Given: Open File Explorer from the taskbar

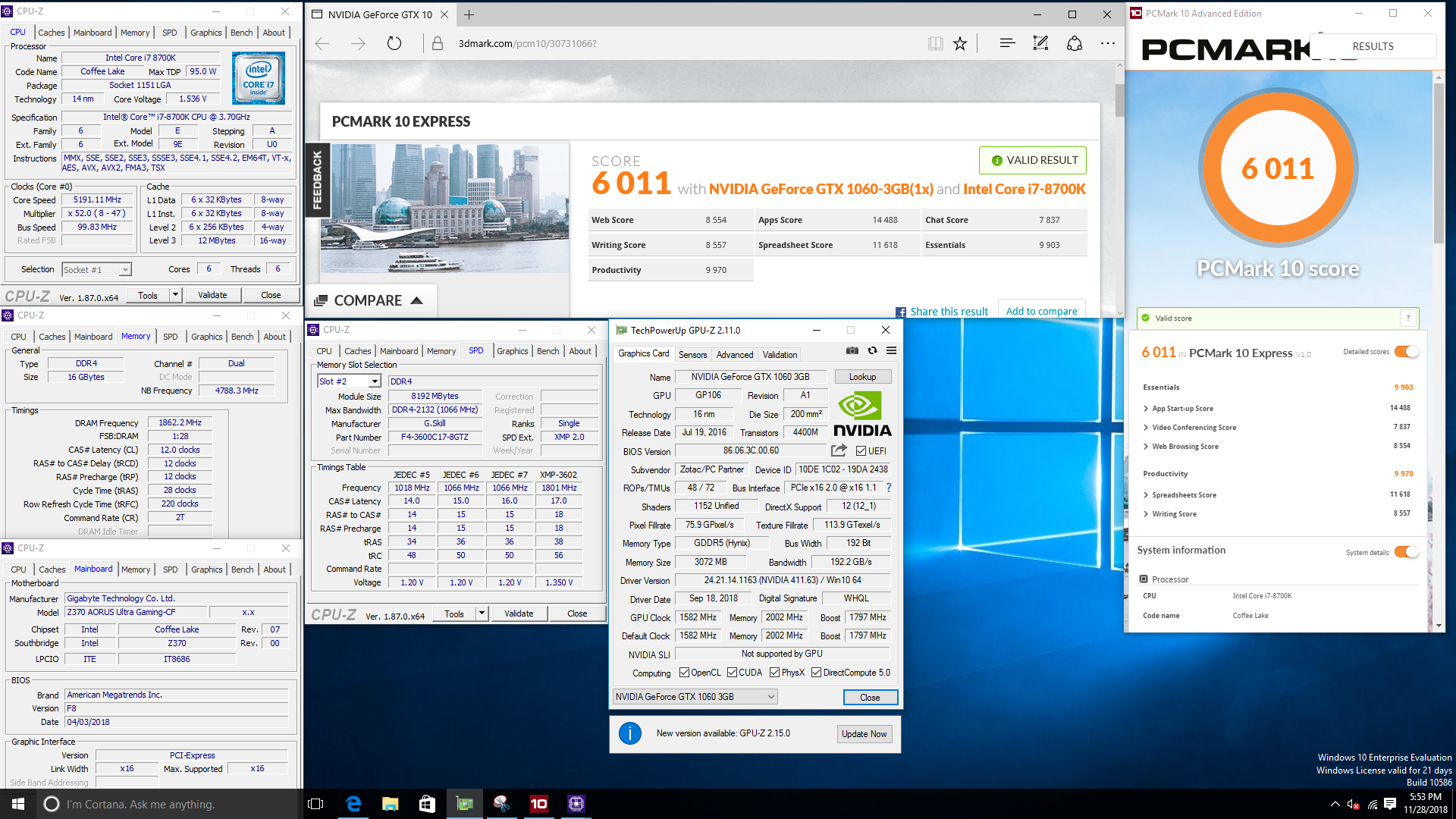Looking at the screenshot, I should pos(391,804).
